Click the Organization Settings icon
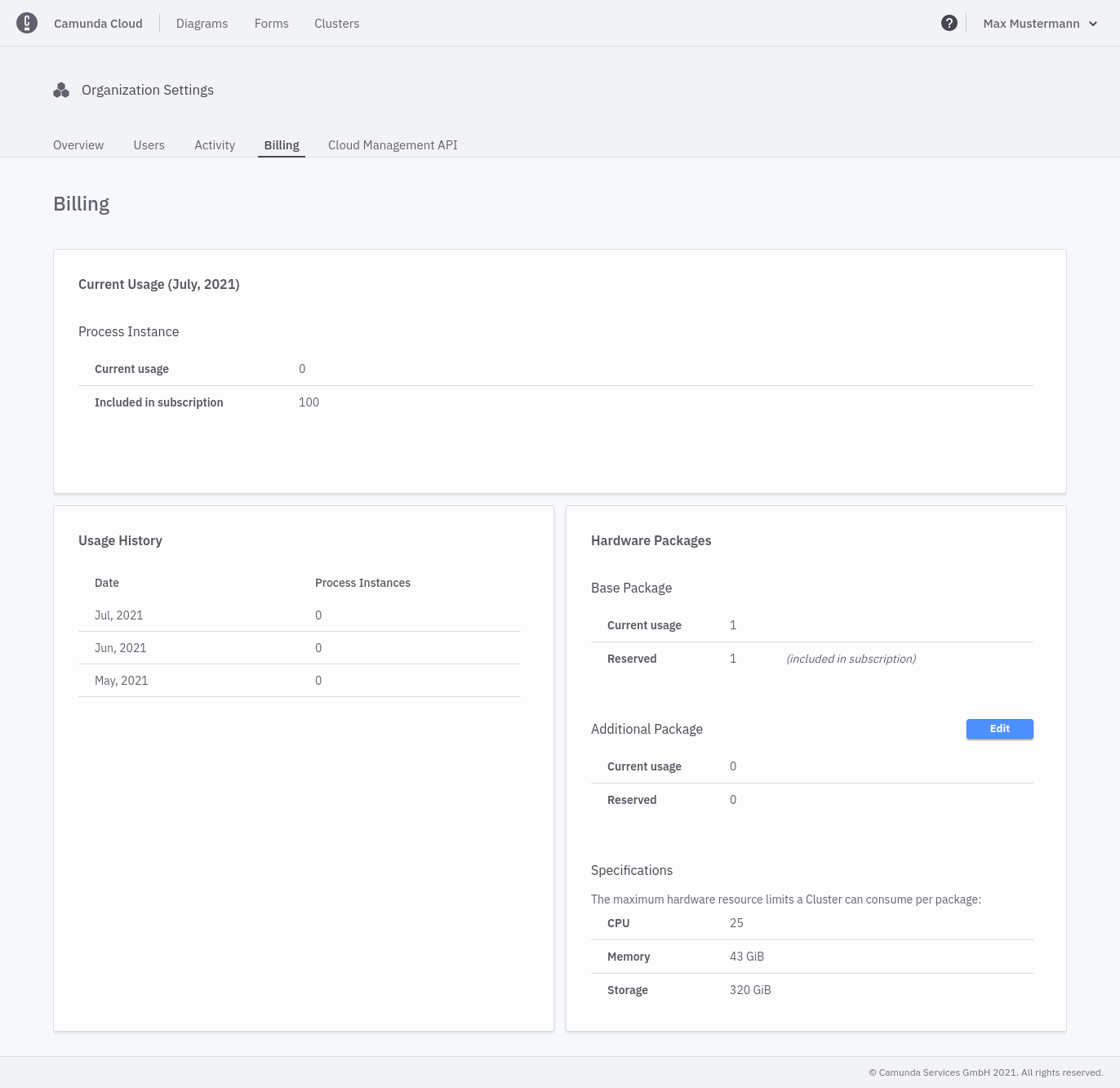The width and height of the screenshot is (1120, 1088). pos(61,90)
